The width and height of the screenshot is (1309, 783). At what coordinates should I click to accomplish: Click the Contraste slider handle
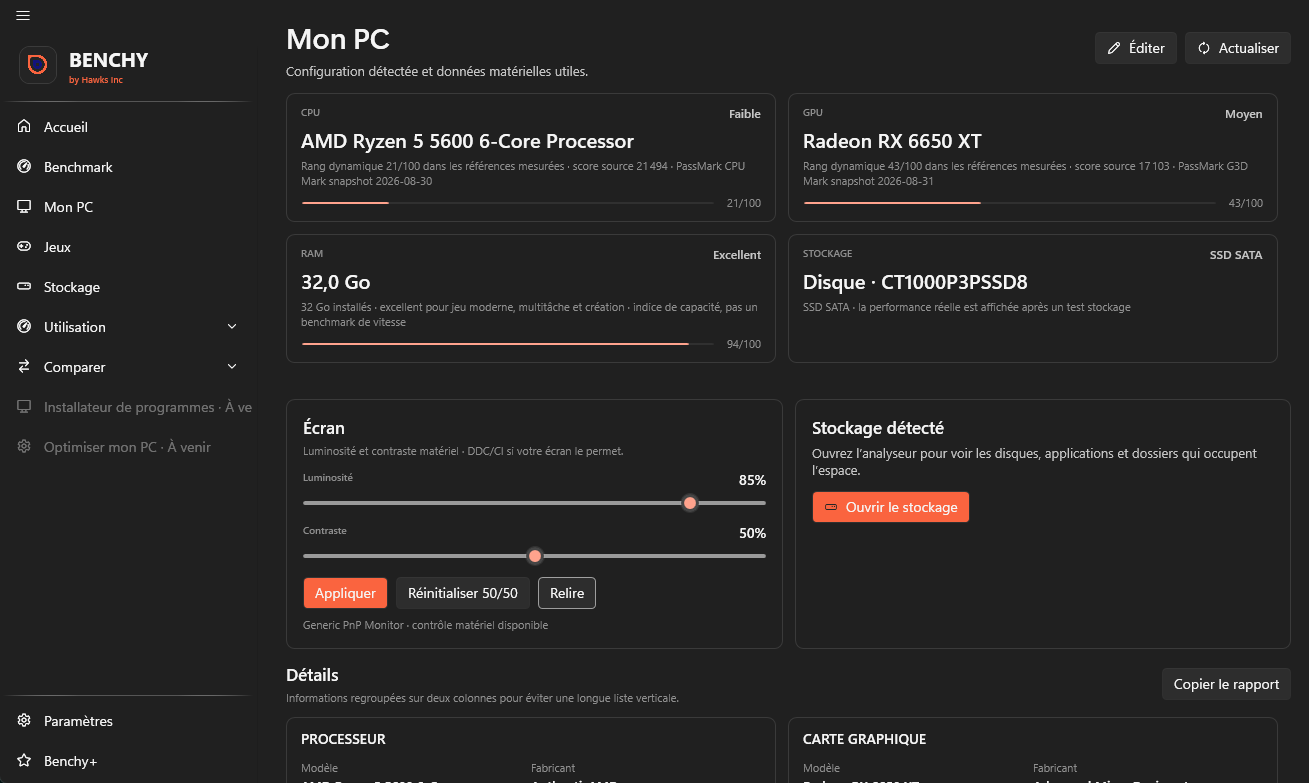click(x=535, y=556)
